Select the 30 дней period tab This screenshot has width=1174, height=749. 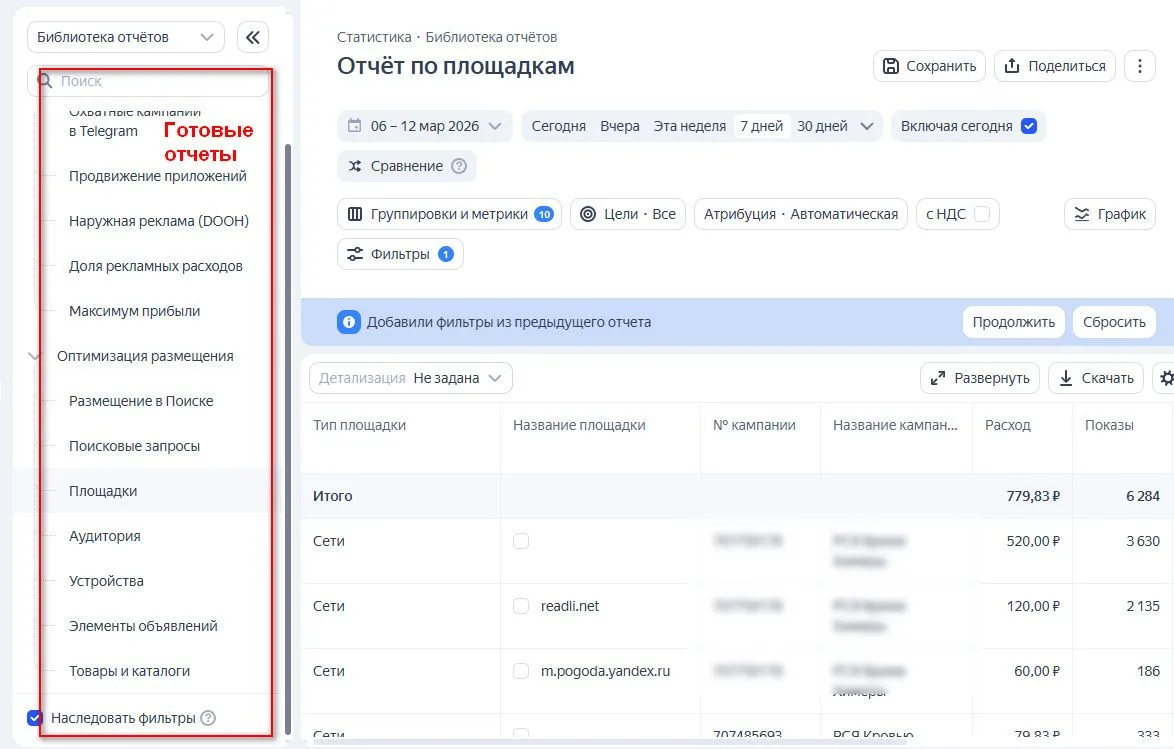[822, 126]
